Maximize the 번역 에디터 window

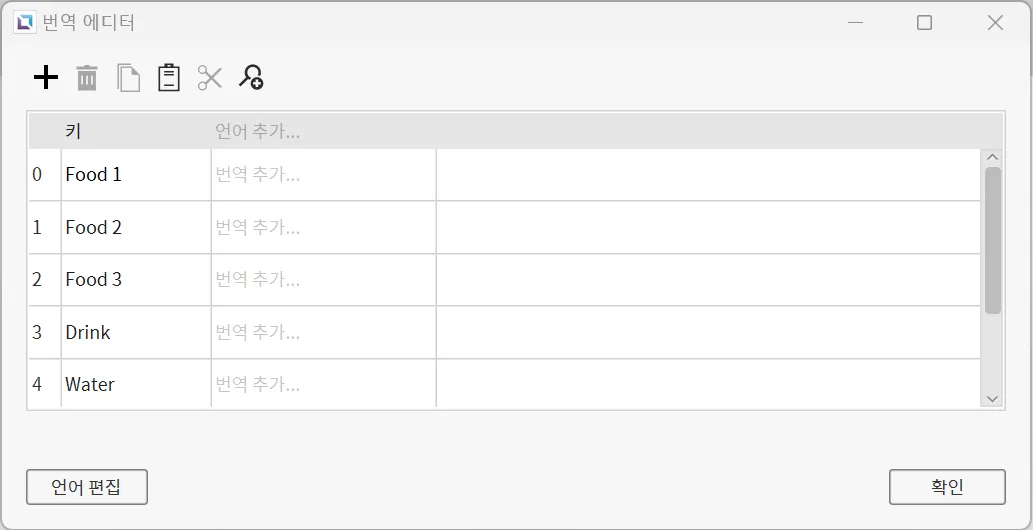click(924, 22)
